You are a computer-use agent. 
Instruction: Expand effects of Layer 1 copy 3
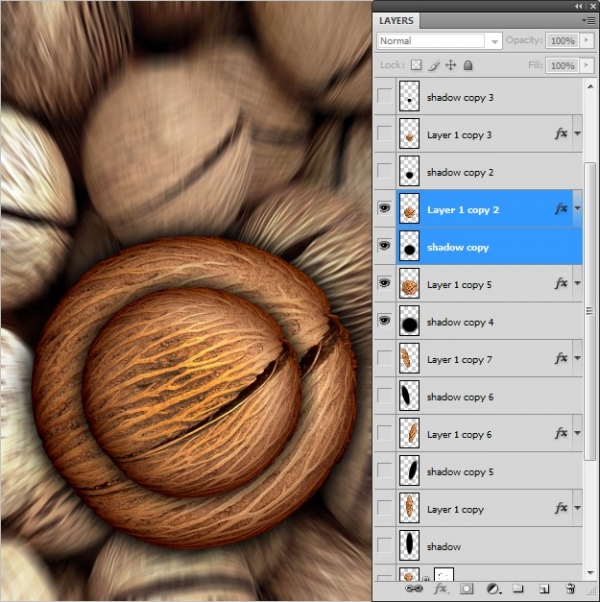tap(577, 134)
